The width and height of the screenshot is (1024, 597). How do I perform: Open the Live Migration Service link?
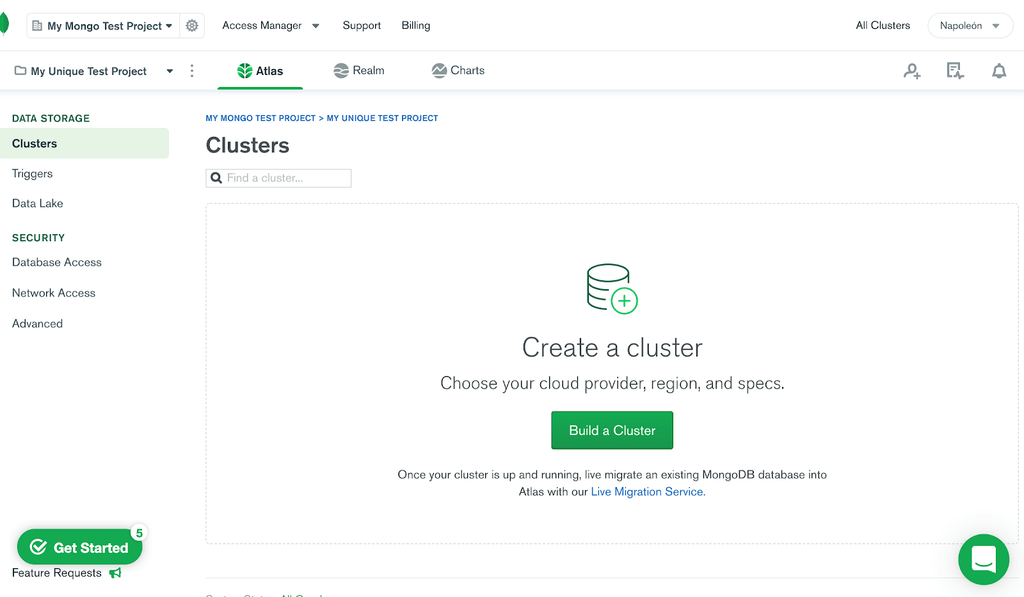(647, 491)
